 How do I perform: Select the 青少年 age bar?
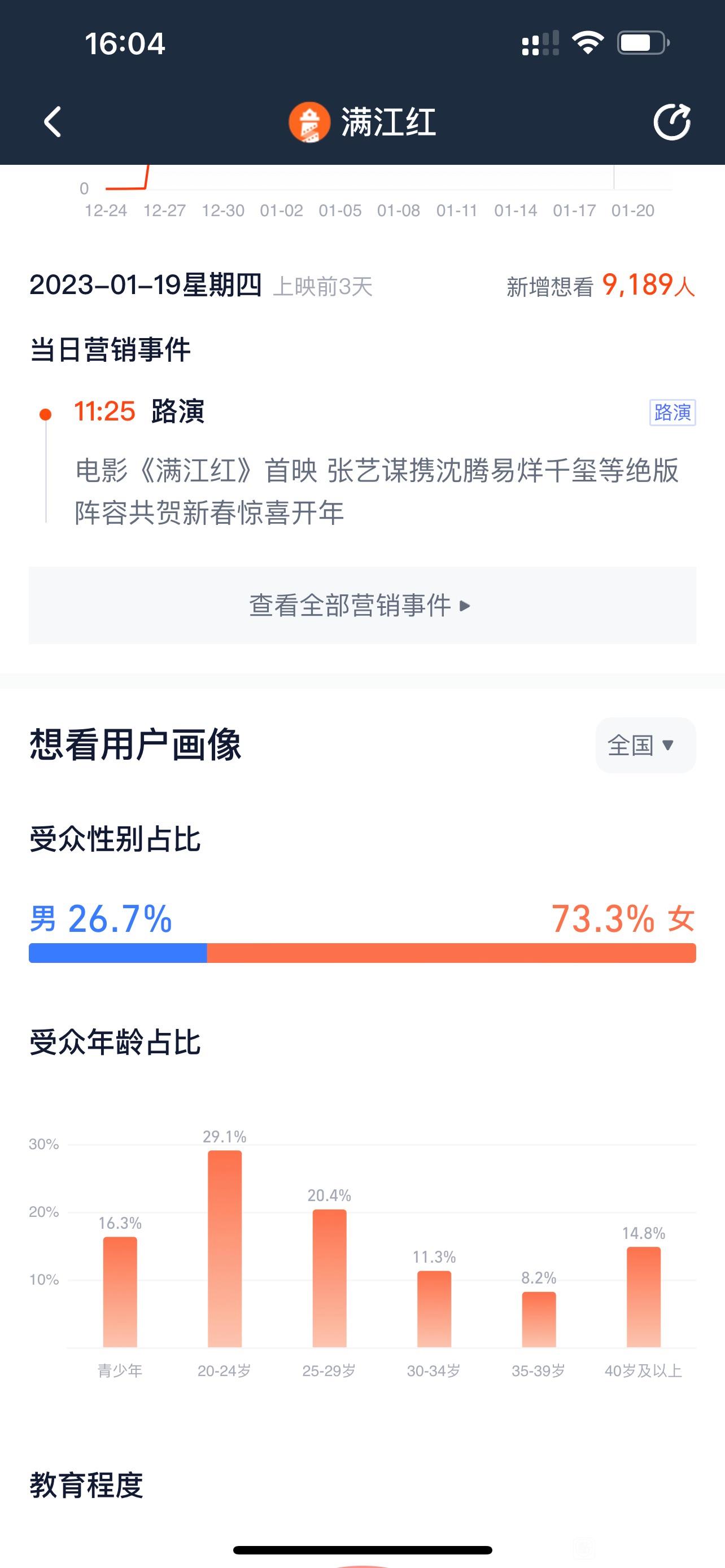tap(120, 1291)
